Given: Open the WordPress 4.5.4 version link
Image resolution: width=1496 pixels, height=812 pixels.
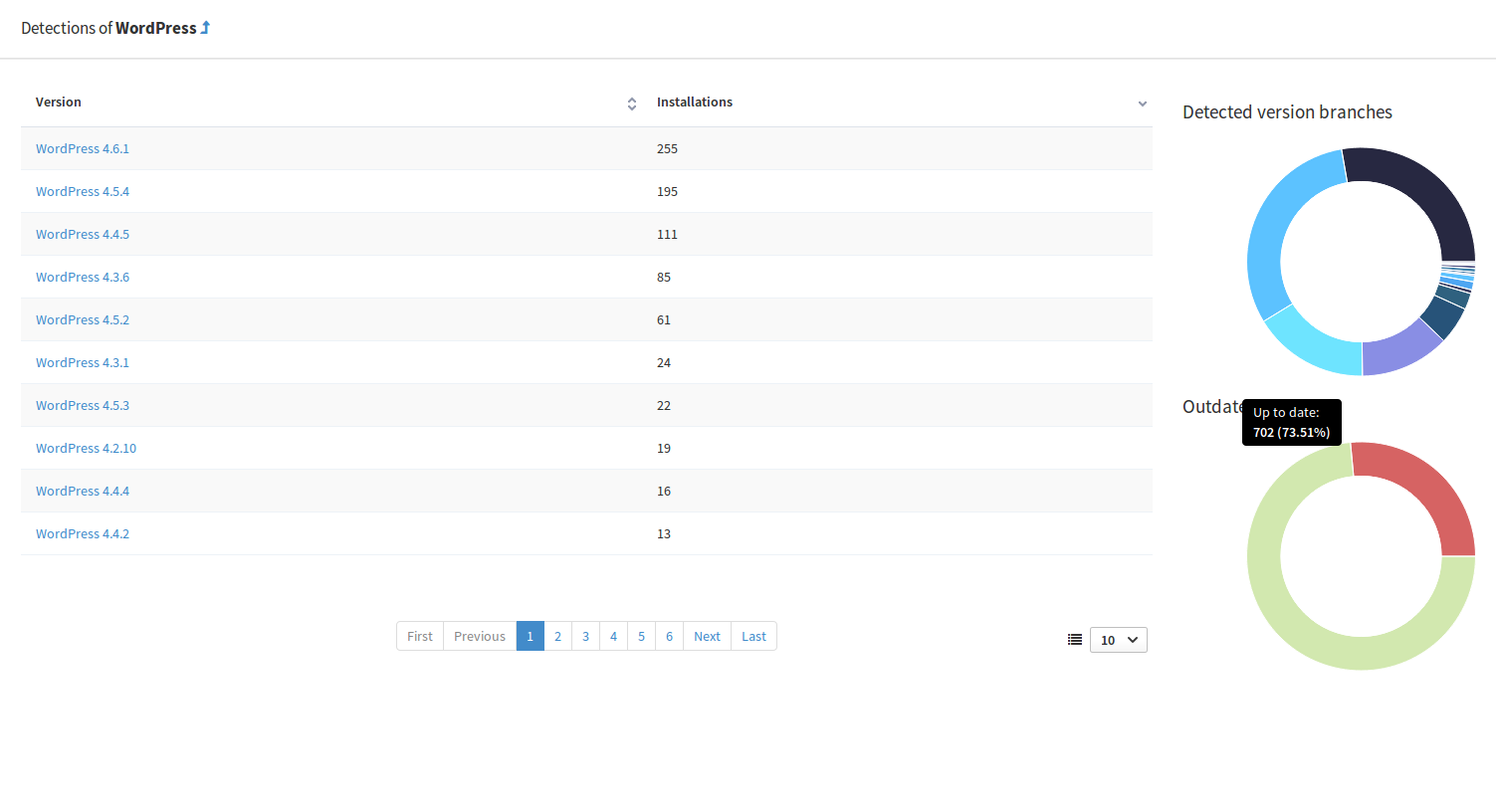Looking at the screenshot, I should coord(83,192).
